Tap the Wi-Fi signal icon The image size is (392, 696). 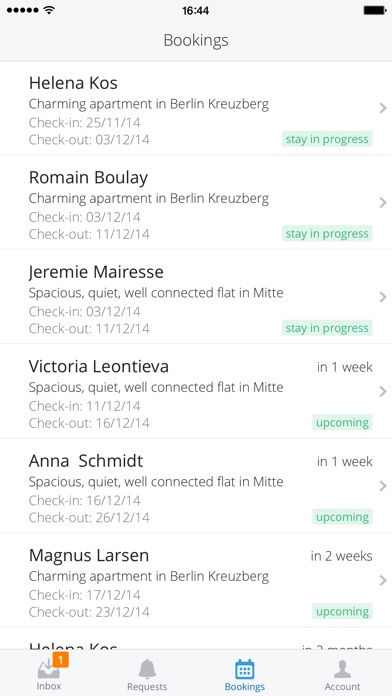(x=49, y=10)
